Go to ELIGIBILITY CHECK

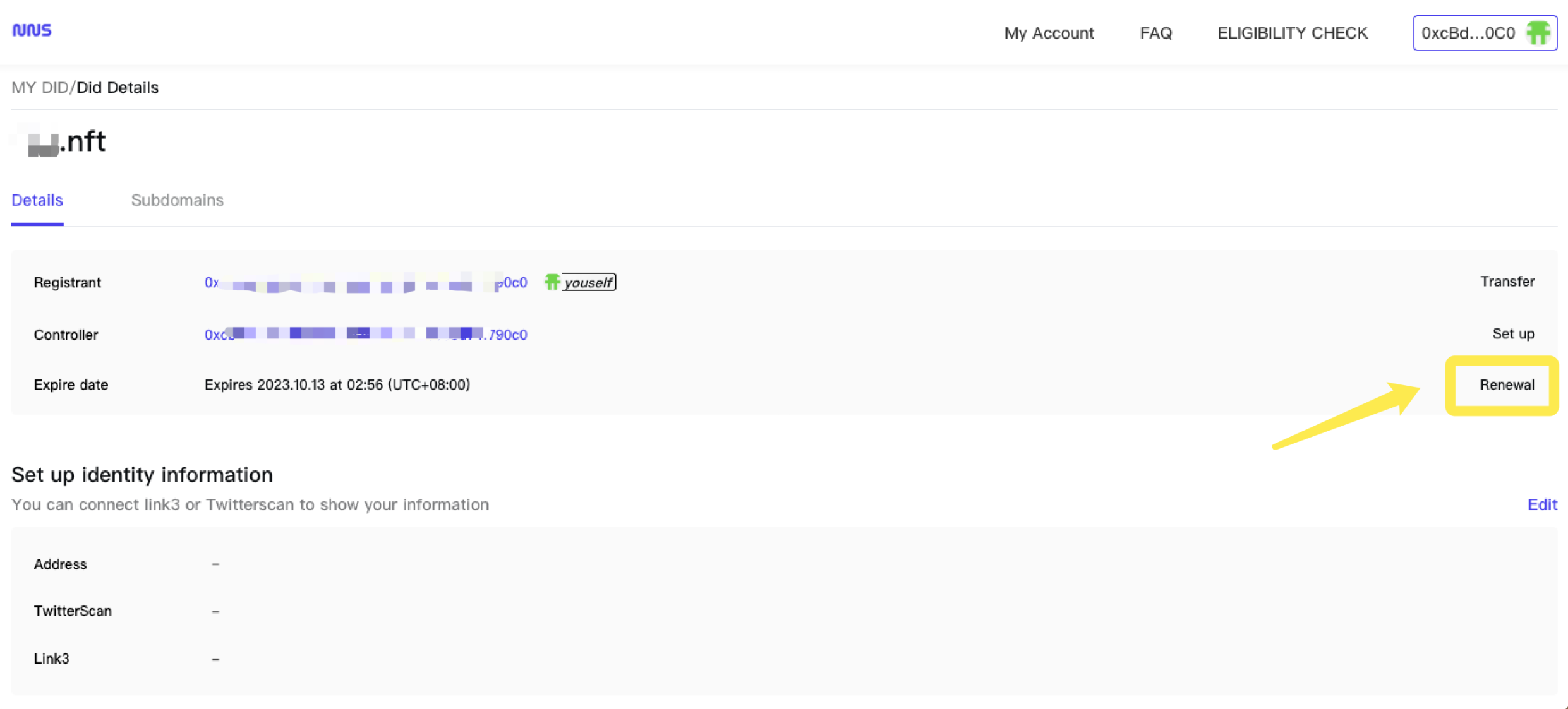(x=1292, y=33)
